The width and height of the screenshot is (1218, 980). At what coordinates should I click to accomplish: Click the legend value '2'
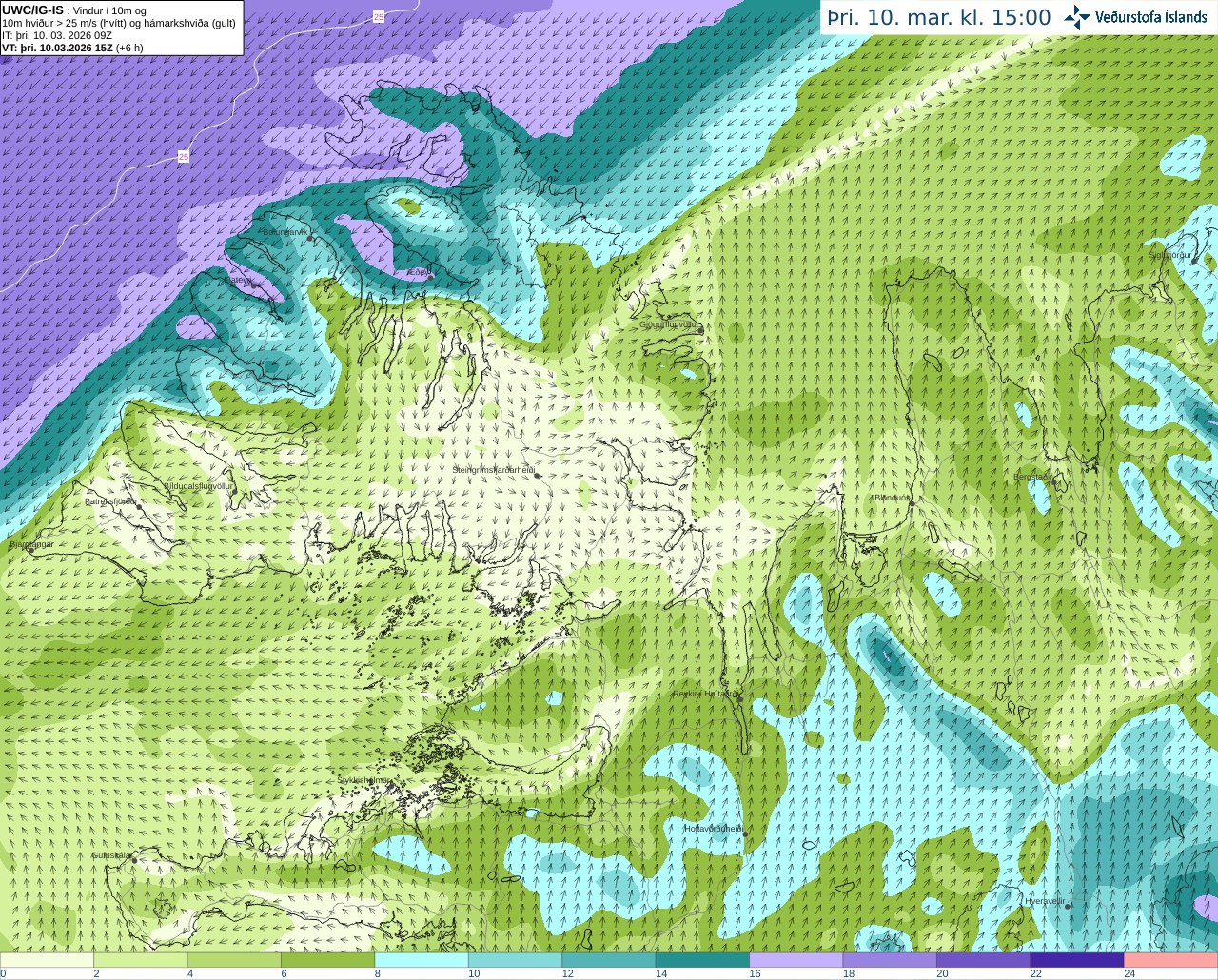[x=96, y=973]
